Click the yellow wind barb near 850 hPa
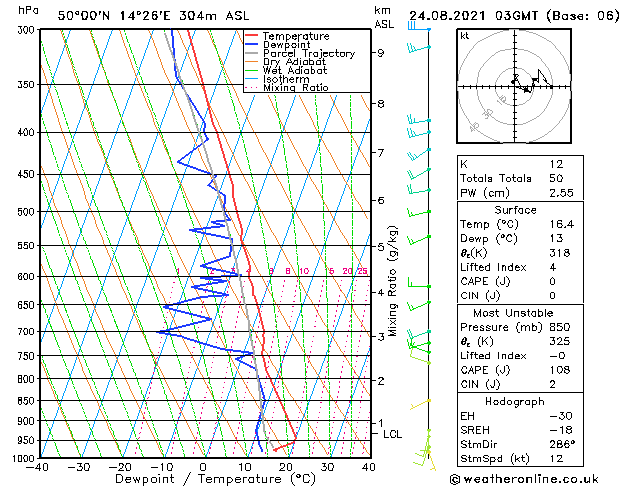This screenshot has height=486, width=629. pyautogui.click(x=420, y=405)
